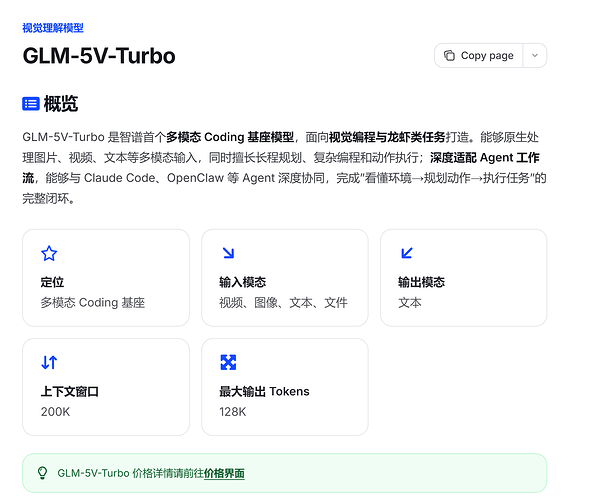Click the 上下文窗口 card title
Image resolution: width=611 pixels, height=499 pixels.
coord(70,391)
